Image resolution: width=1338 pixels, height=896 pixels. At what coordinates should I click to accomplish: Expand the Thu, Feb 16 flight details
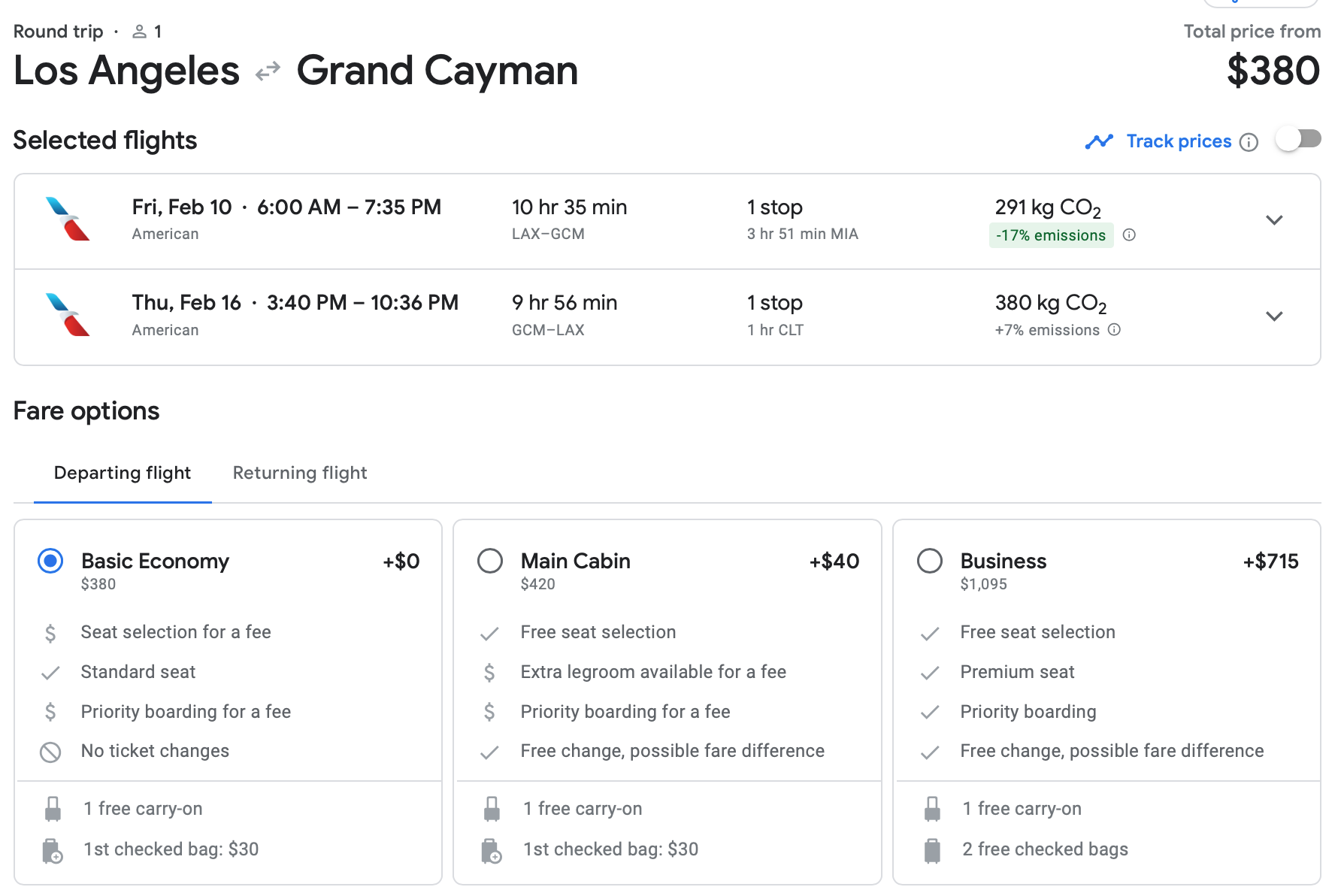click(1274, 316)
